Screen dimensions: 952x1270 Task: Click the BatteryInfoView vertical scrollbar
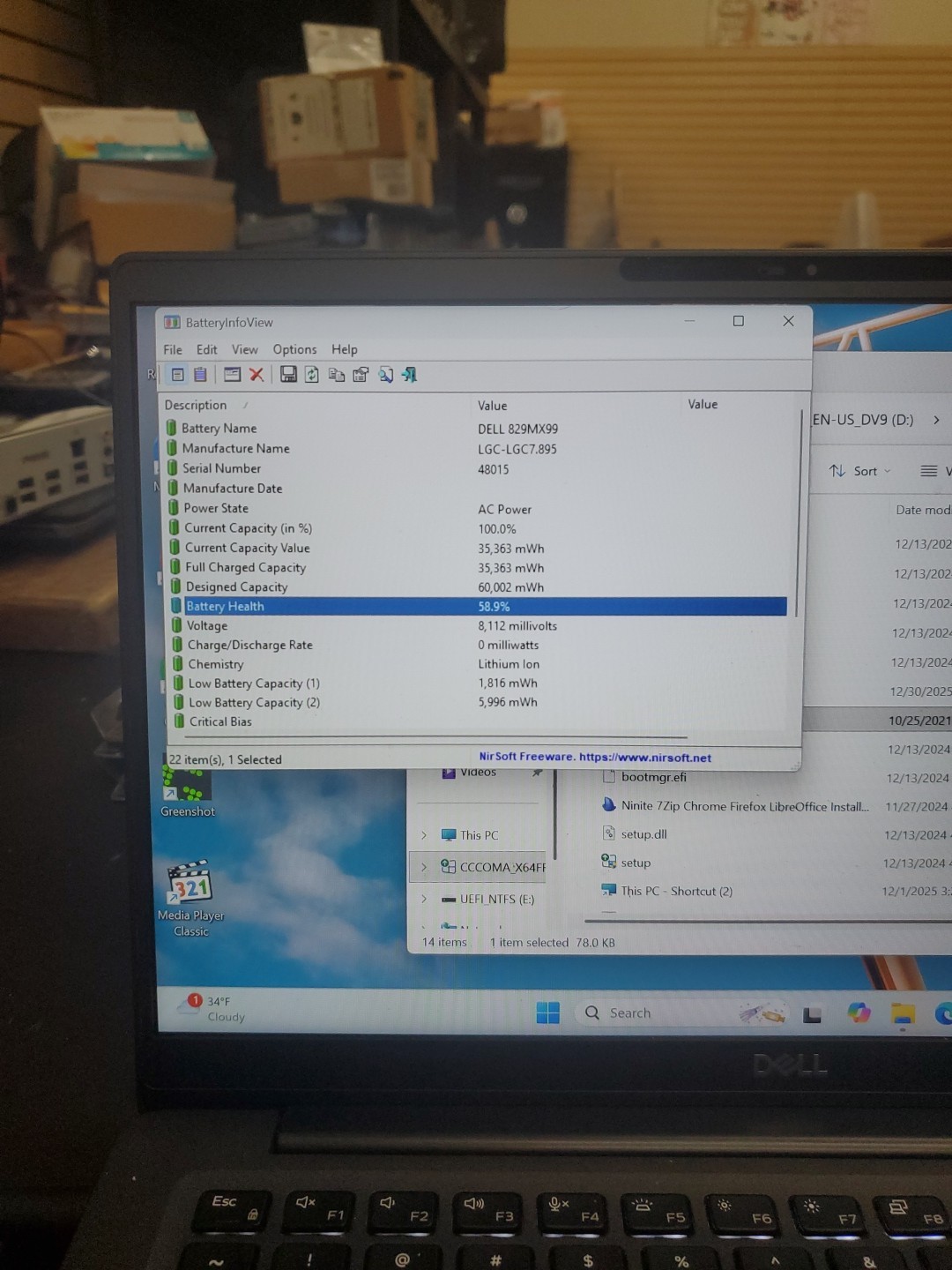797,513
